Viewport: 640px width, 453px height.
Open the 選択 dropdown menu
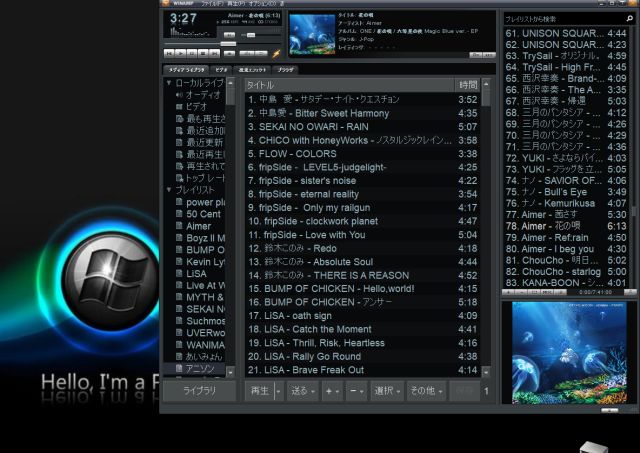[387, 391]
